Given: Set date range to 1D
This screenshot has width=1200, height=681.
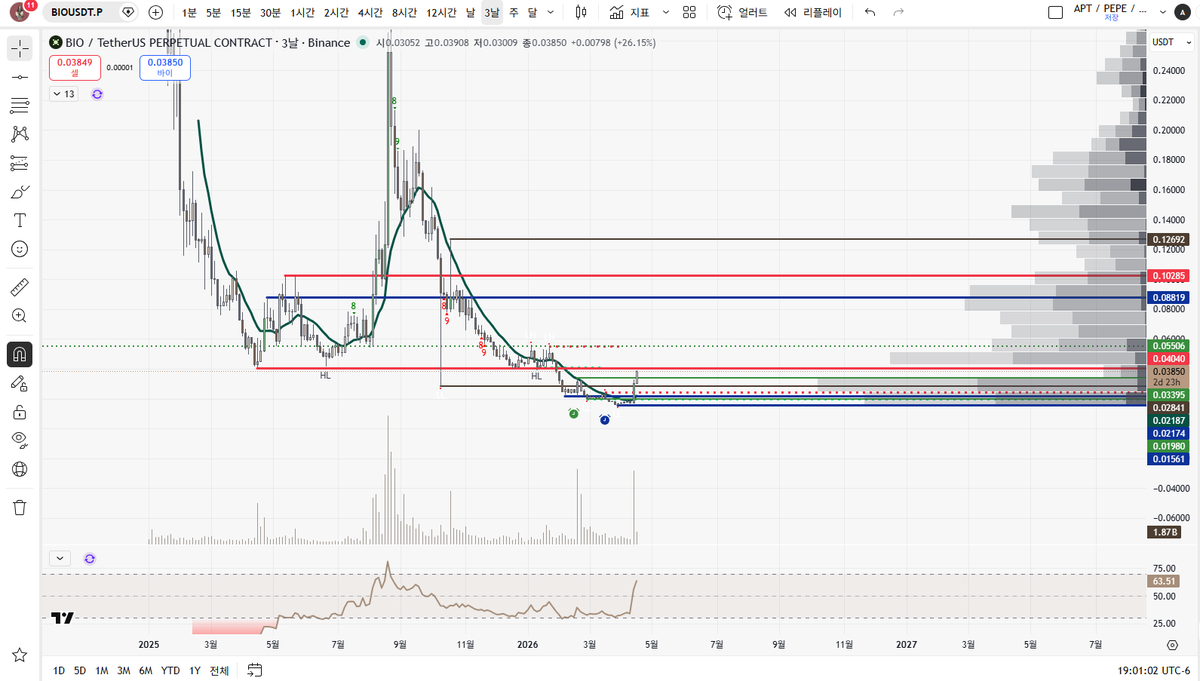Looking at the screenshot, I should [59, 670].
